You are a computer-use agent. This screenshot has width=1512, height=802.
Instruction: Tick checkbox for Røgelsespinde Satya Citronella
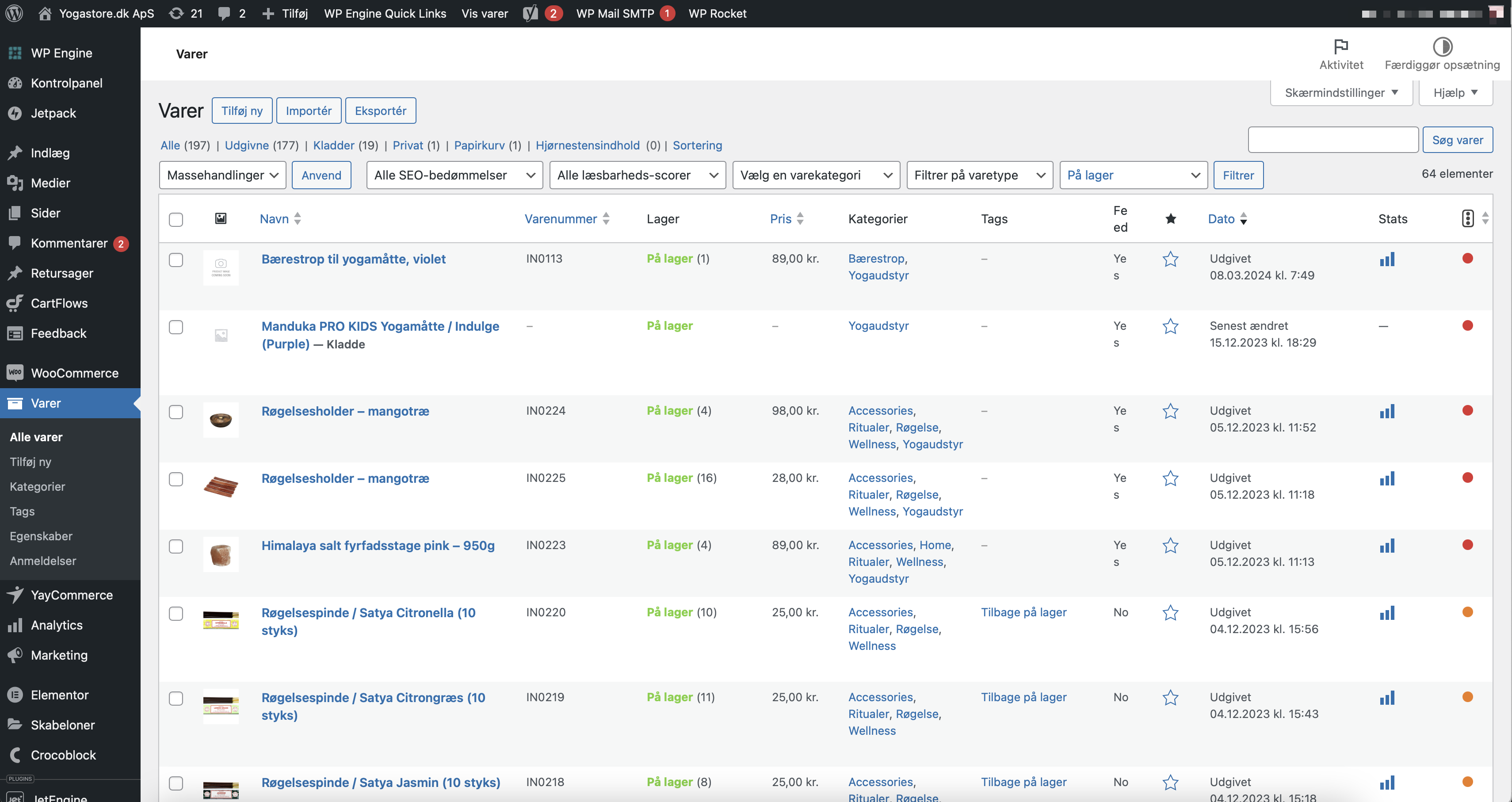(x=176, y=614)
